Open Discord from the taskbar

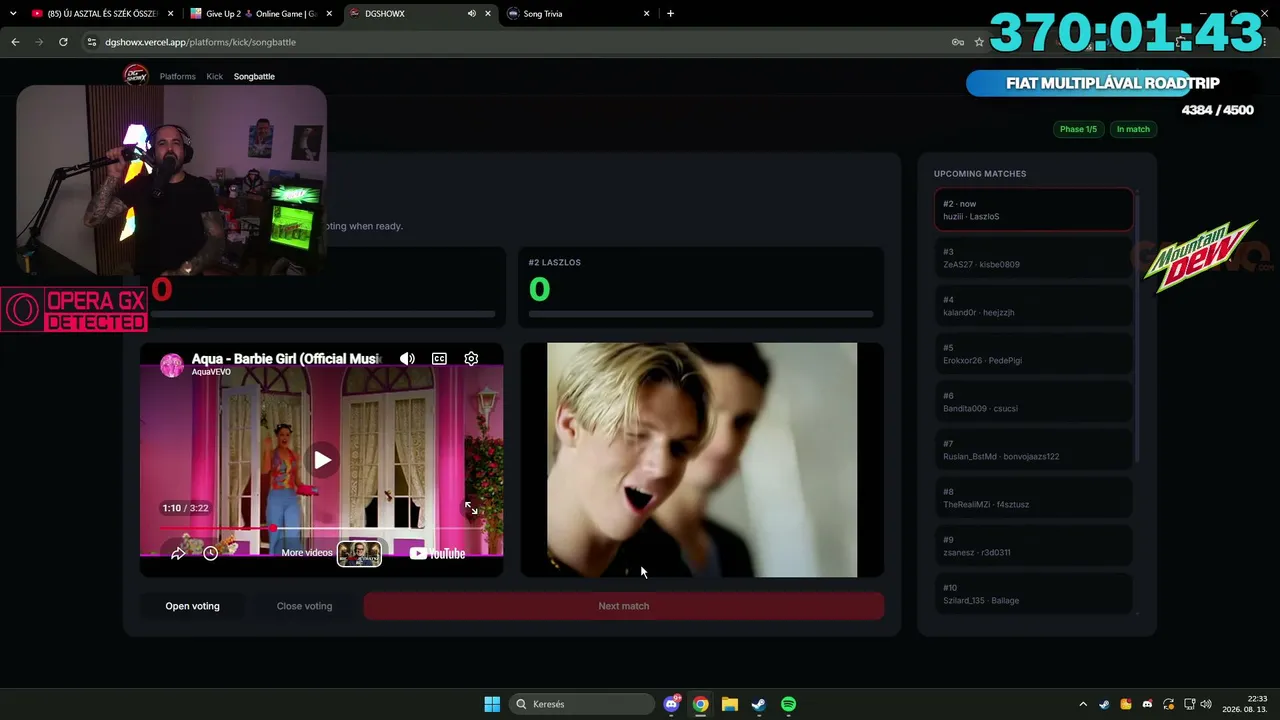(x=672, y=704)
